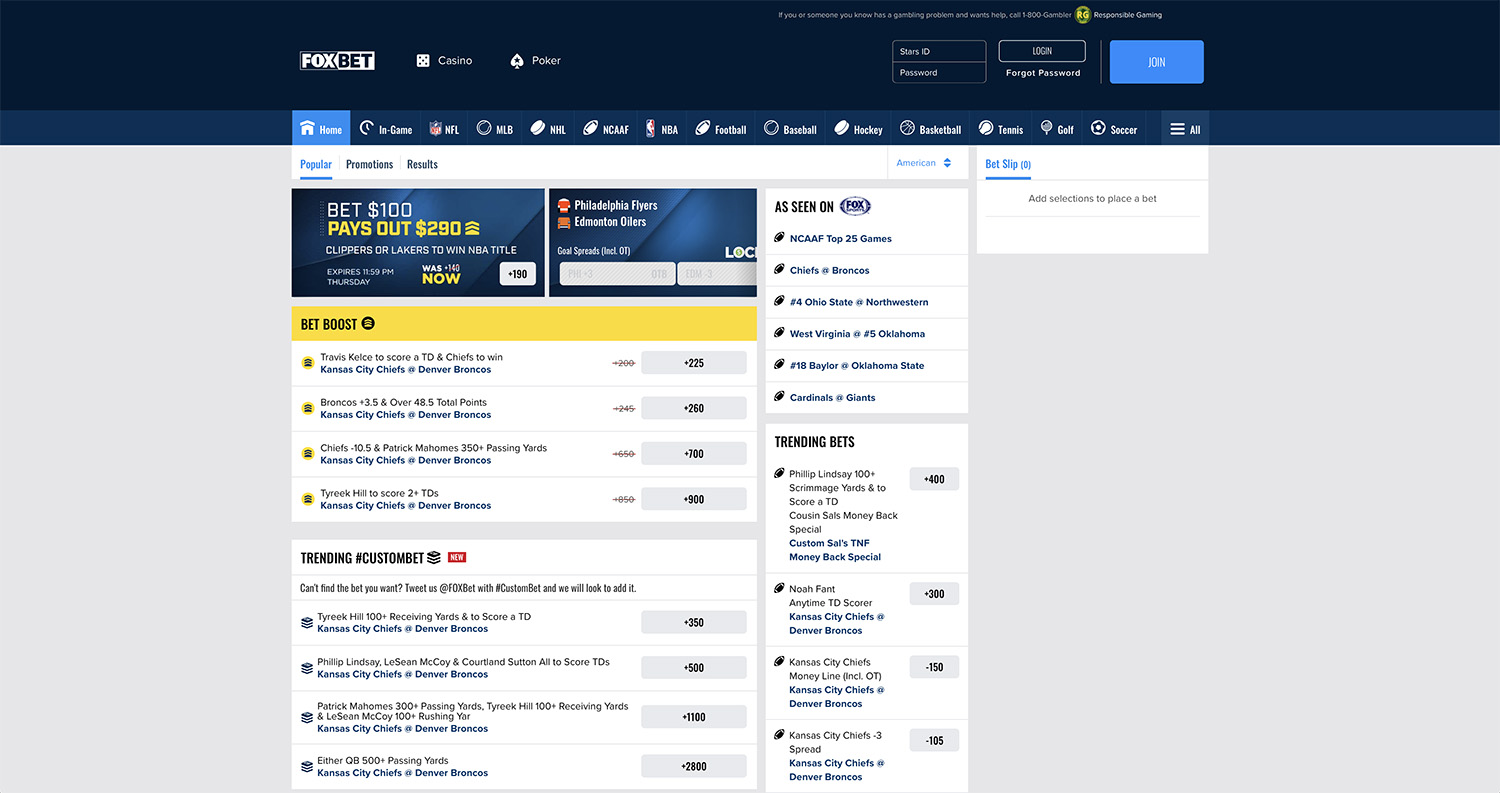This screenshot has height=793, width=1500.
Task: Open West Virginia @ #5 Oklahoma game
Action: [x=857, y=334]
